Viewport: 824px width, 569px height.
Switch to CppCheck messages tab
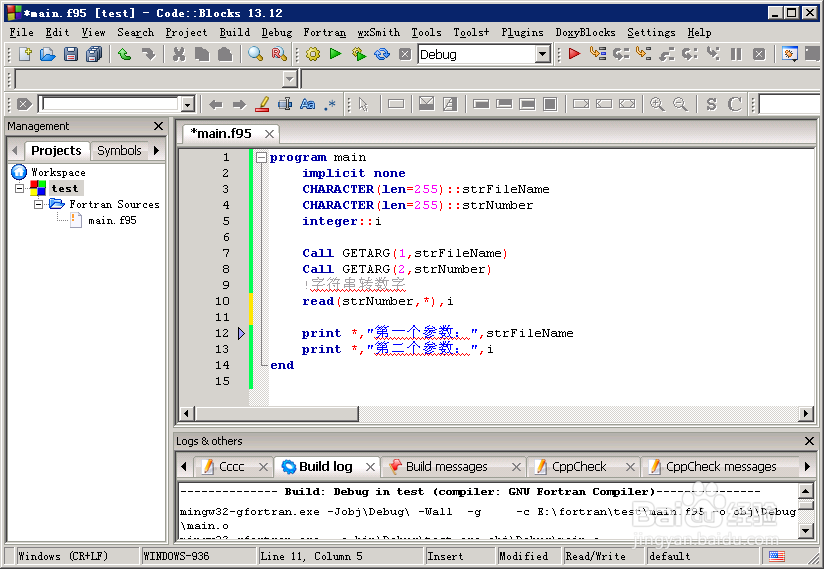[x=721, y=467]
